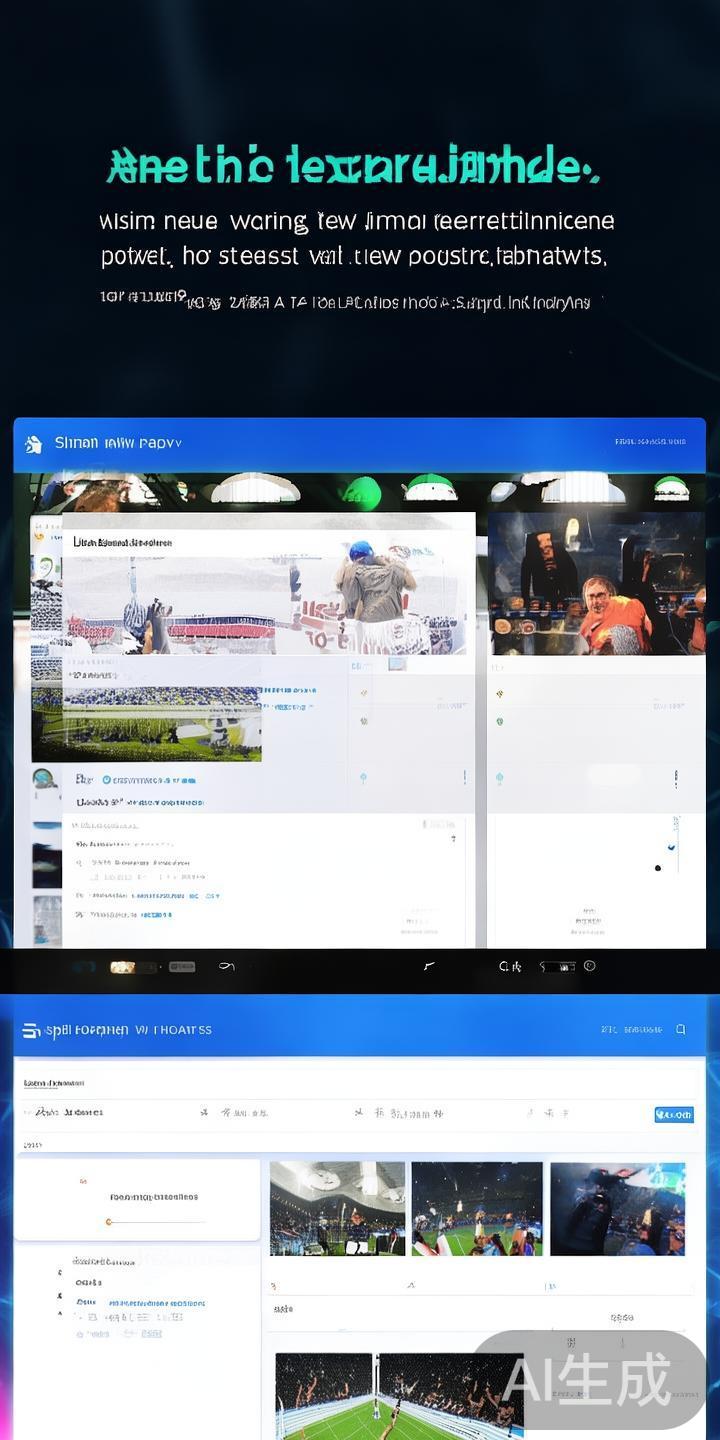Click the yellow icon in the dark taskbar
The height and width of the screenshot is (1440, 720).
[x=122, y=967]
